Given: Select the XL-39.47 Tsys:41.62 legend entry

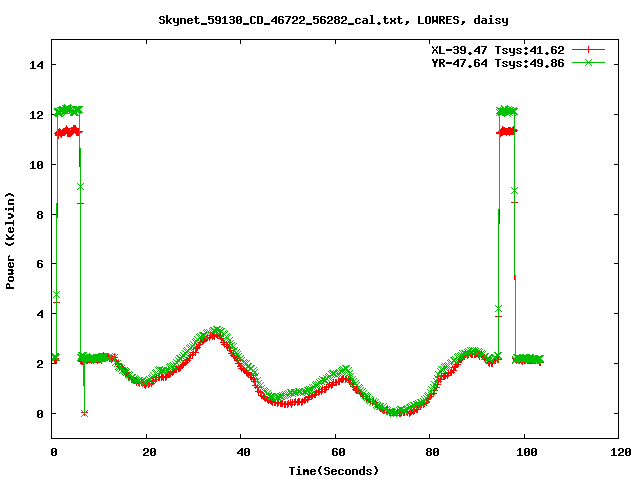Looking at the screenshot, I should tap(498, 50).
